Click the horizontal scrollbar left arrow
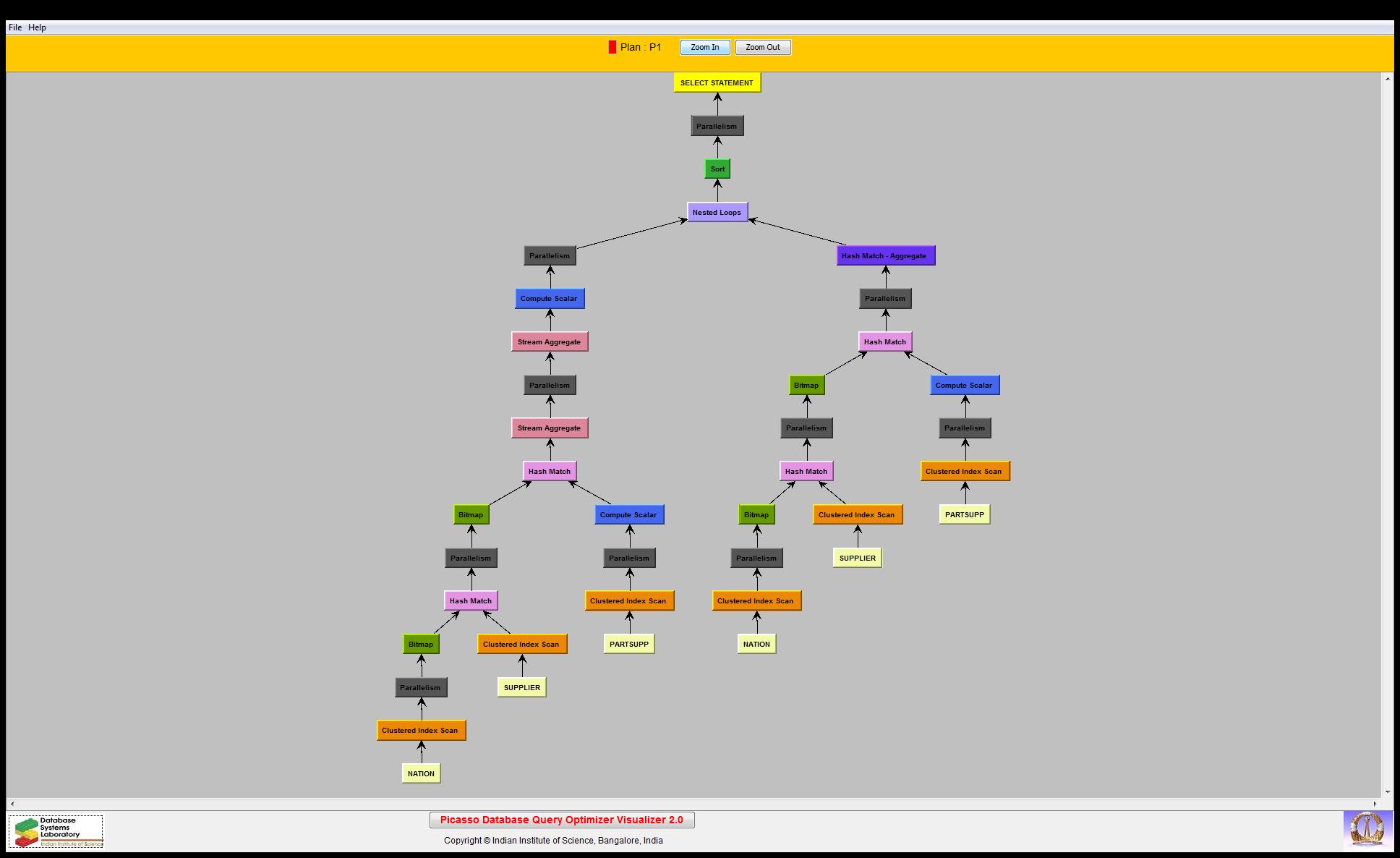This screenshot has width=1400, height=858. (x=12, y=804)
